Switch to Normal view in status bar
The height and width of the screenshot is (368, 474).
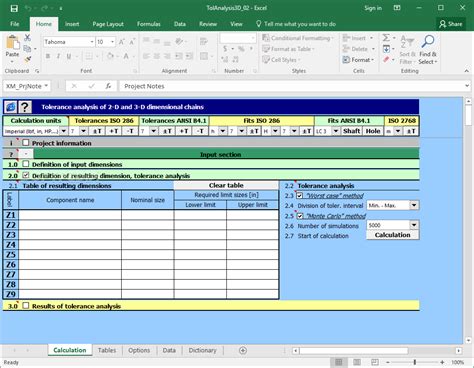tap(339, 362)
